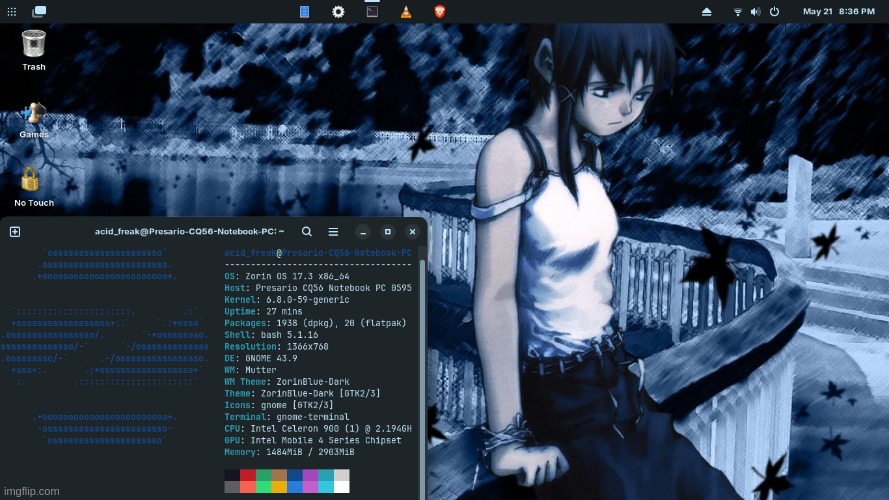
Task: Click the volume speaker icon
Action: click(x=755, y=12)
